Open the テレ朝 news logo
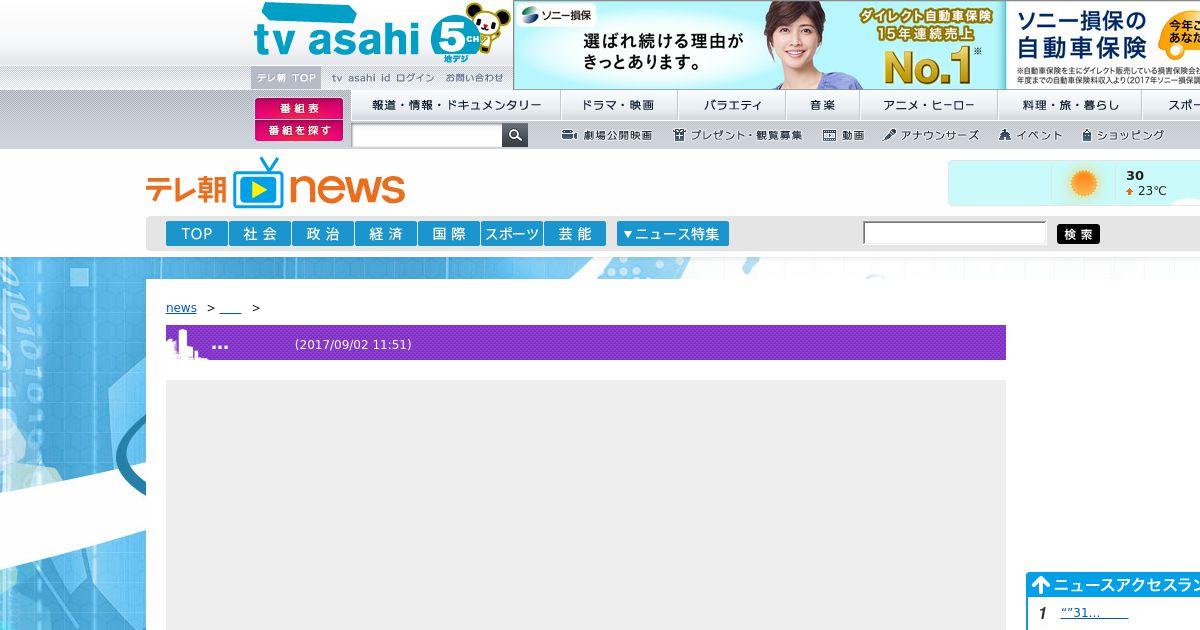 [x=275, y=185]
